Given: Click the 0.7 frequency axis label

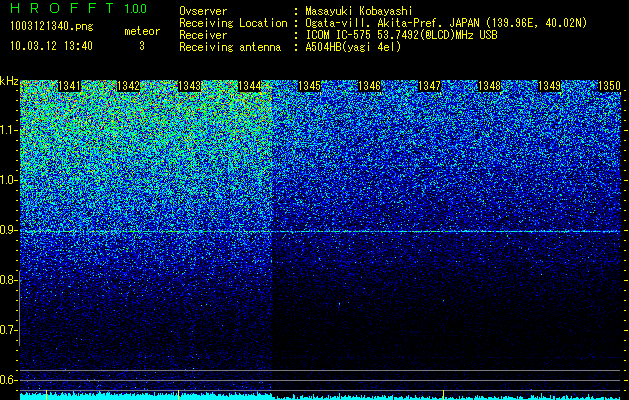Looking at the screenshot, I should [x=8, y=330].
